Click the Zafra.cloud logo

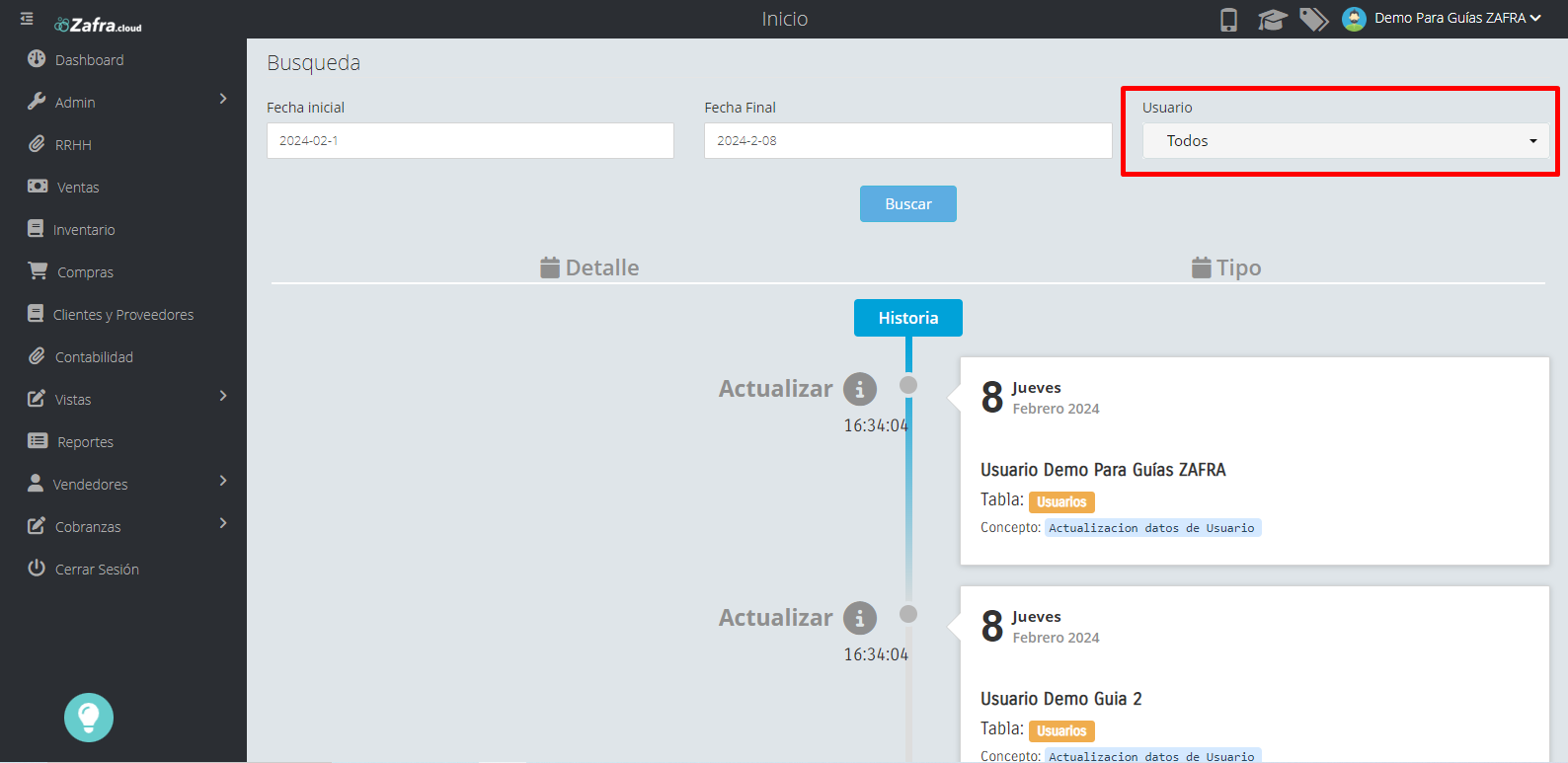pyautogui.click(x=98, y=25)
